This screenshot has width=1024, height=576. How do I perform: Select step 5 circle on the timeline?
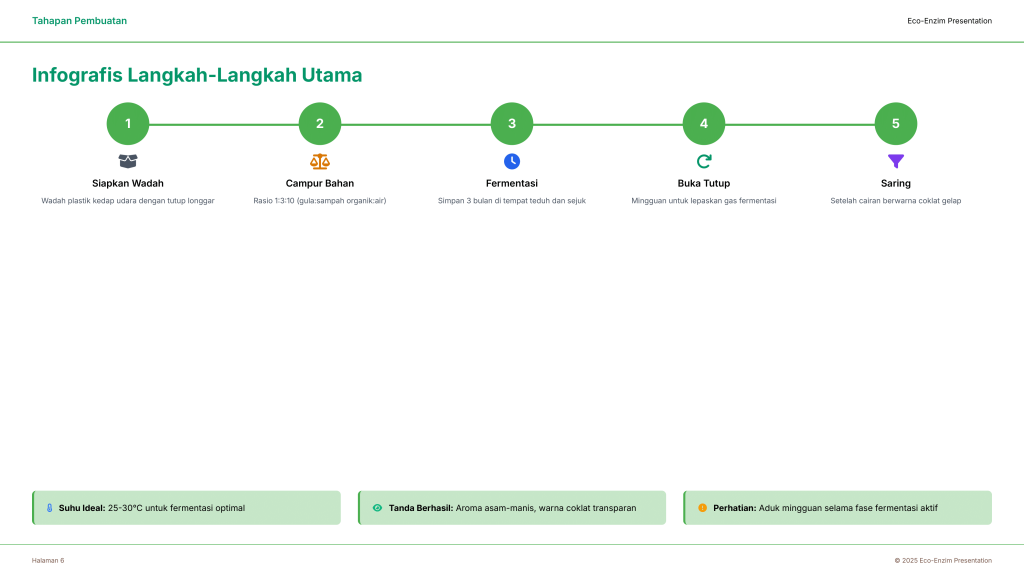pyautogui.click(x=896, y=124)
